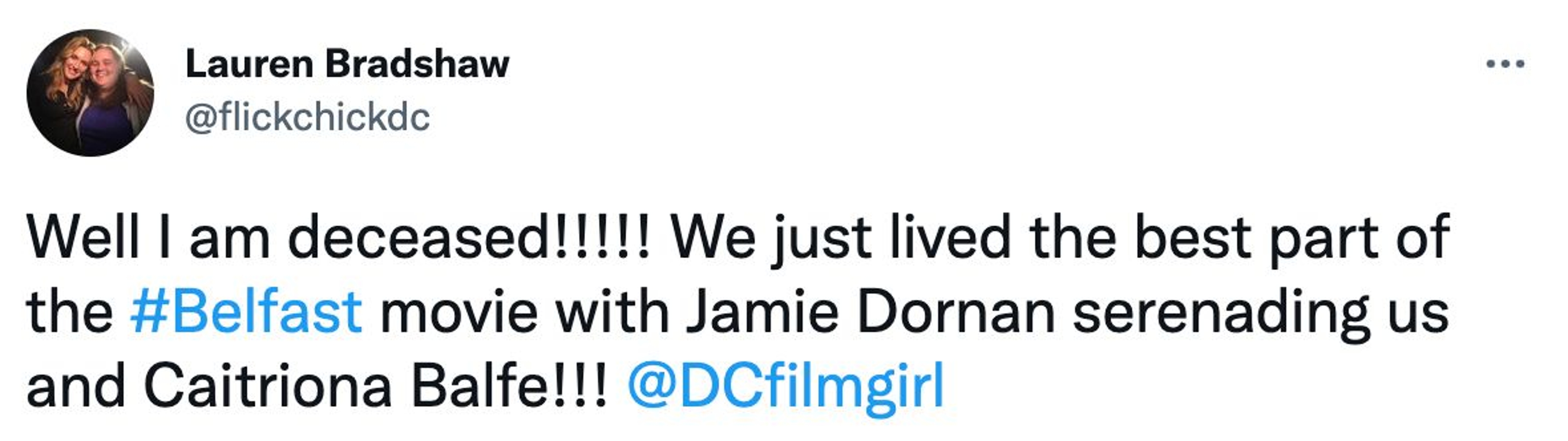Image resolution: width=1568 pixels, height=441 pixels.
Task: Open the #Belfast hashtag
Action: [x=246, y=312]
